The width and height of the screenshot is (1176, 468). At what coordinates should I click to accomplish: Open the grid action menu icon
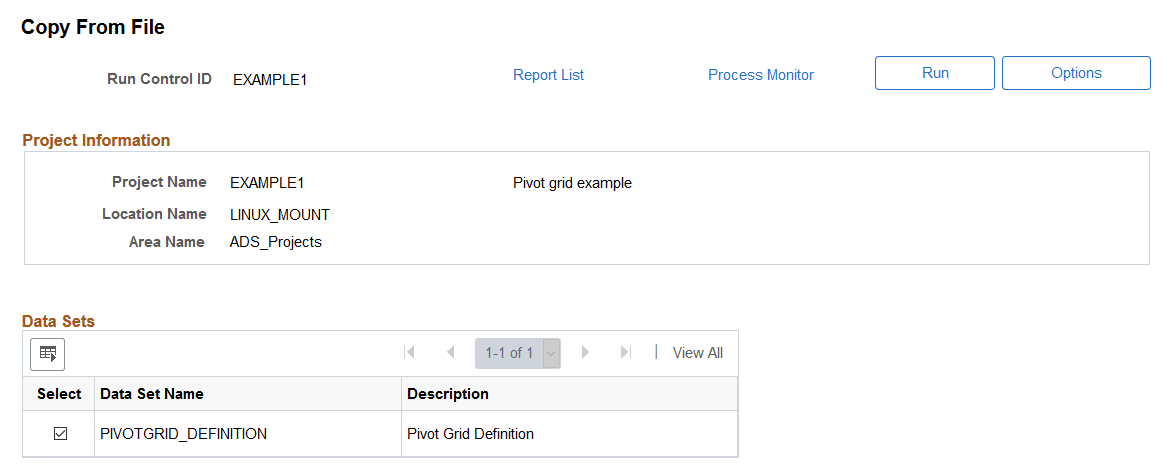[47, 353]
